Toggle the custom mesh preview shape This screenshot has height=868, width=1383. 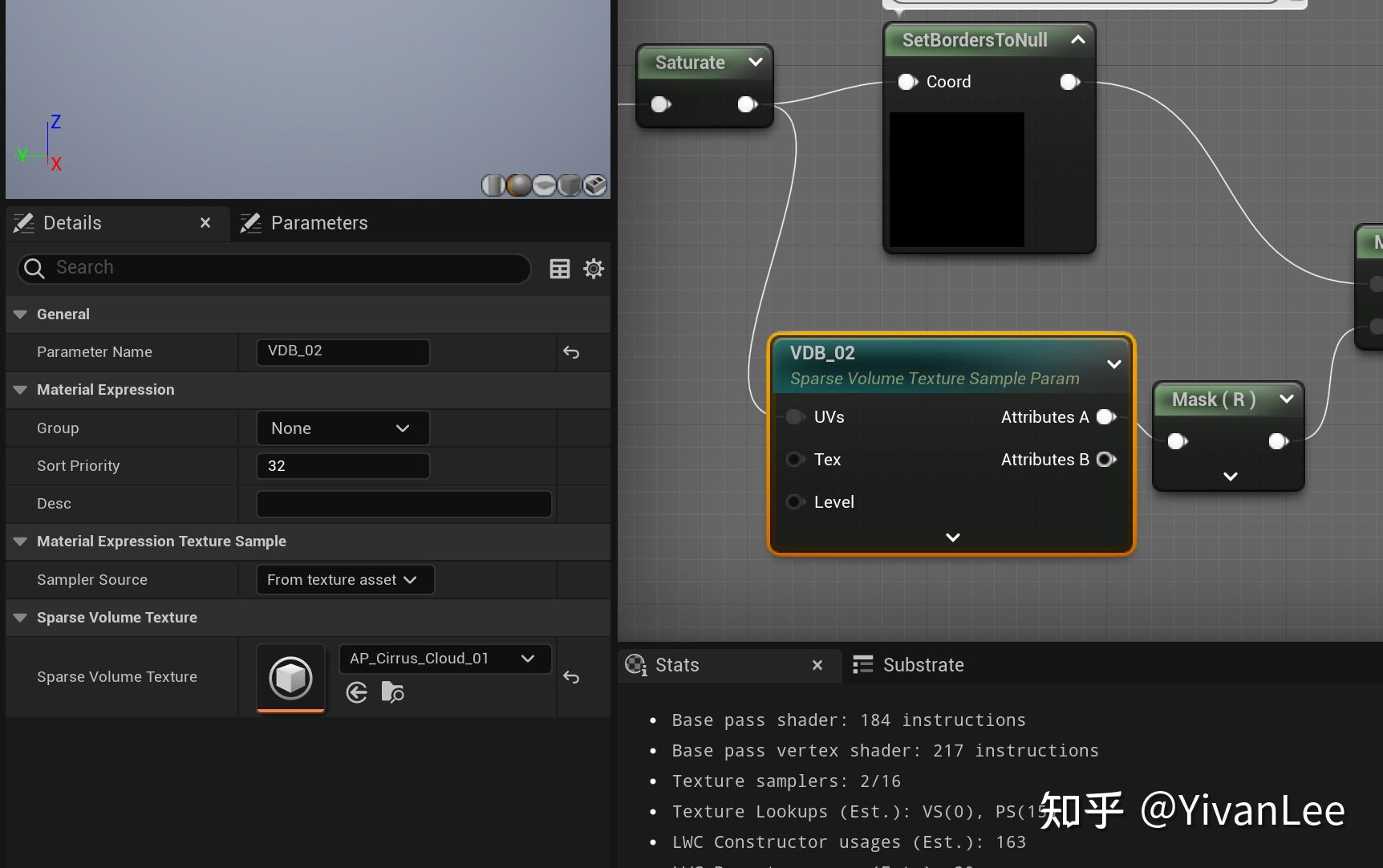(595, 185)
